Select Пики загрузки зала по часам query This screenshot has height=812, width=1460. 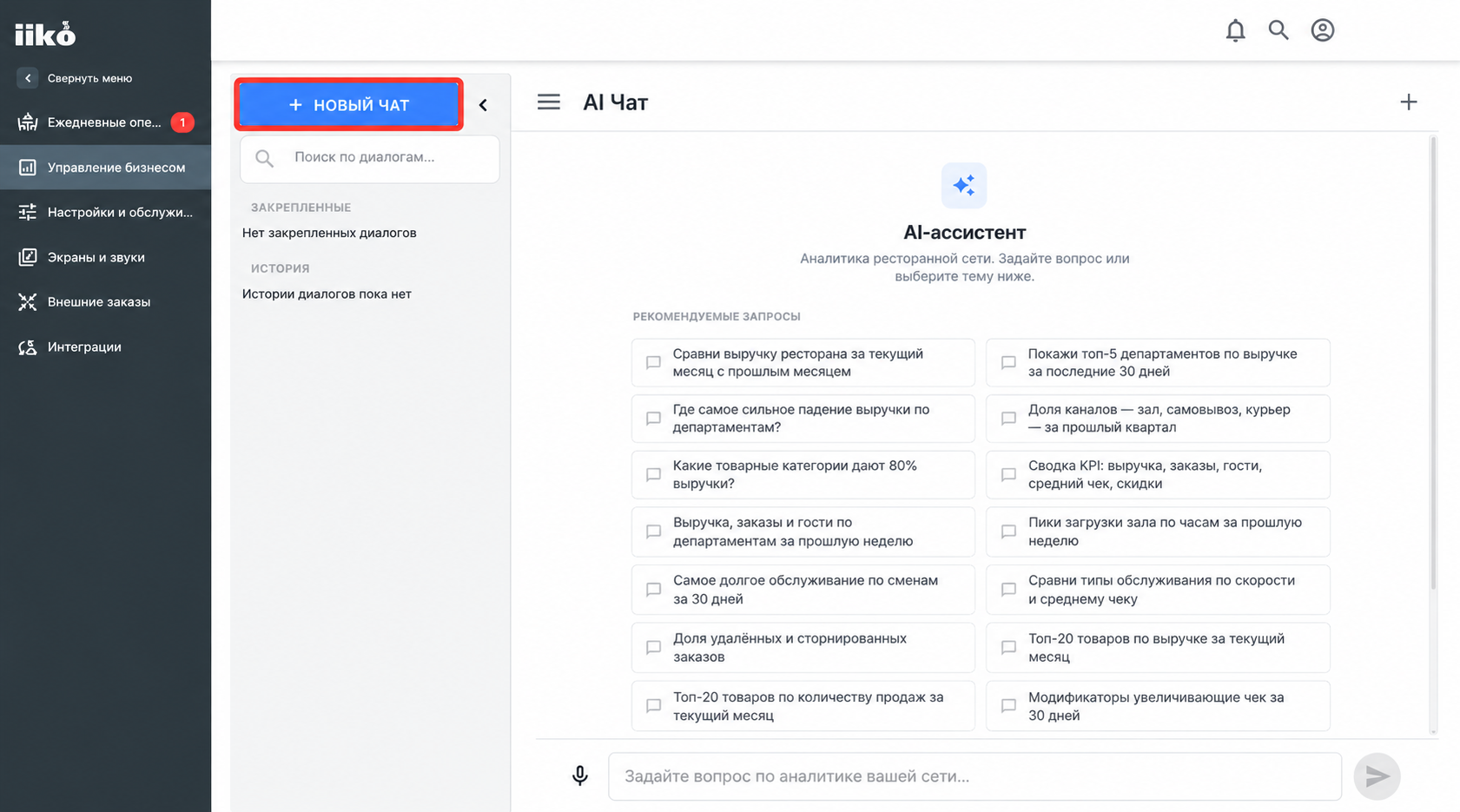coord(1158,531)
